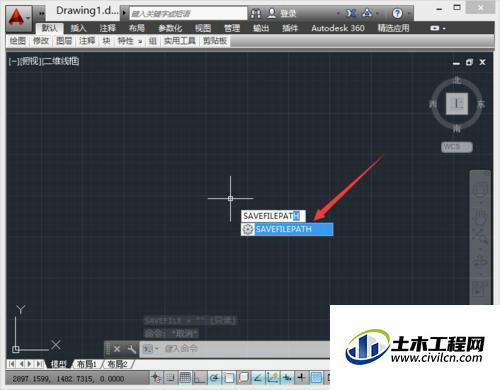Toggle Dynamic UCS in status bar
The image size is (500, 390).
coord(272,378)
